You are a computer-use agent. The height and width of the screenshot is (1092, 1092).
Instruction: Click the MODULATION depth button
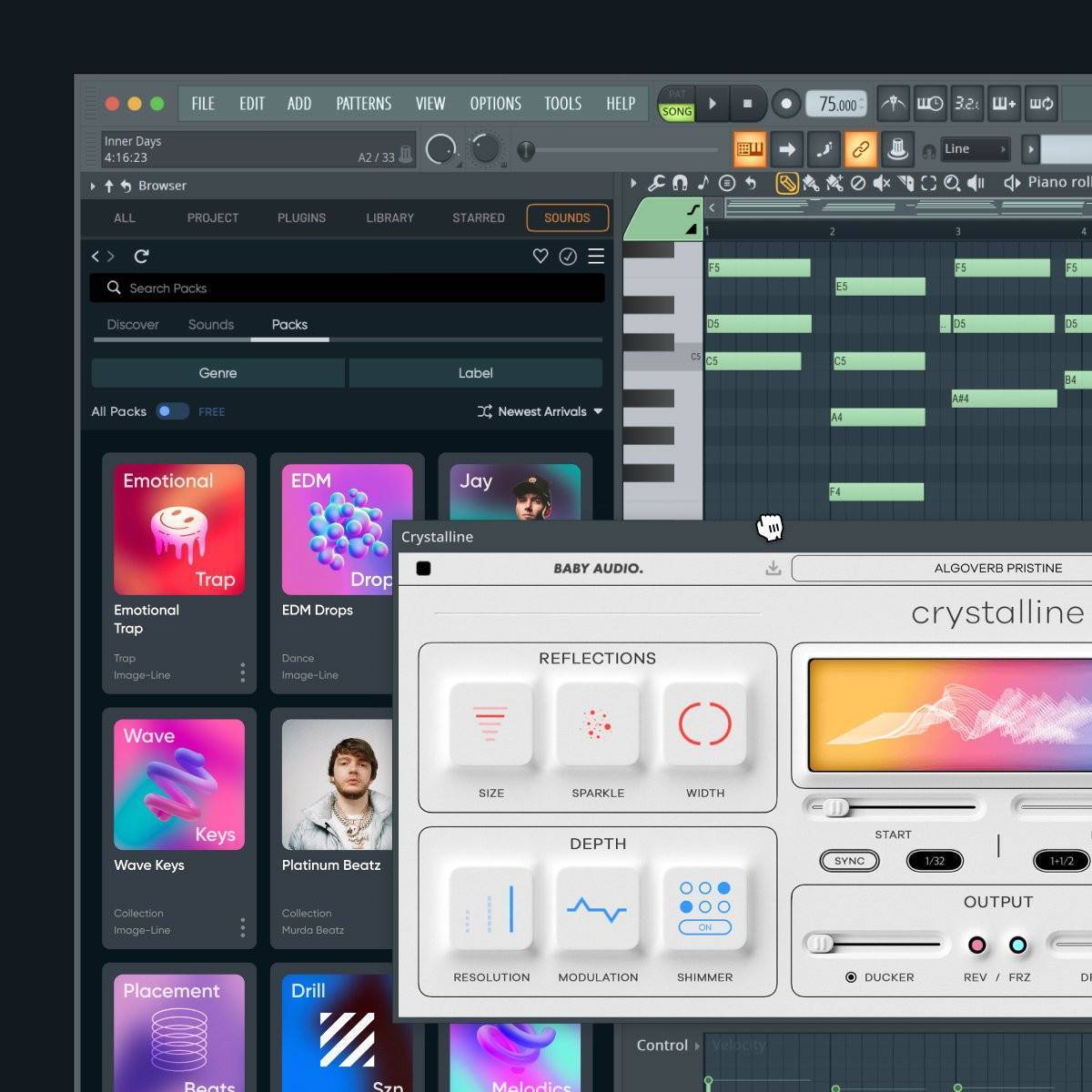point(598,908)
